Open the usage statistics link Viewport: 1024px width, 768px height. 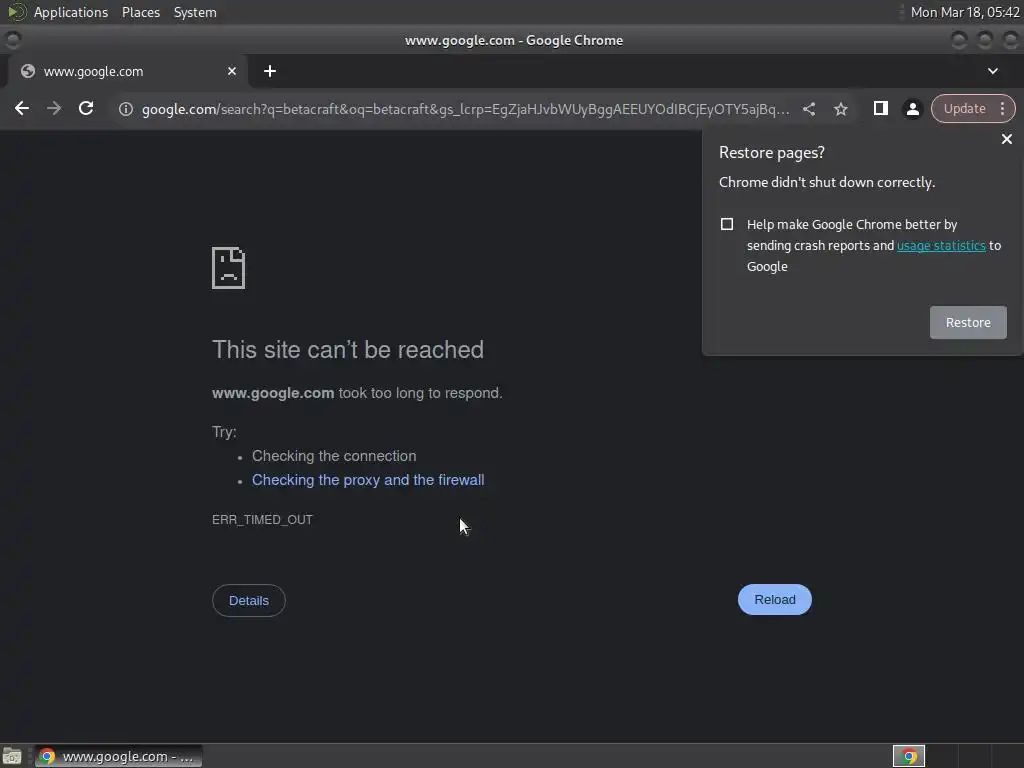[x=941, y=246]
